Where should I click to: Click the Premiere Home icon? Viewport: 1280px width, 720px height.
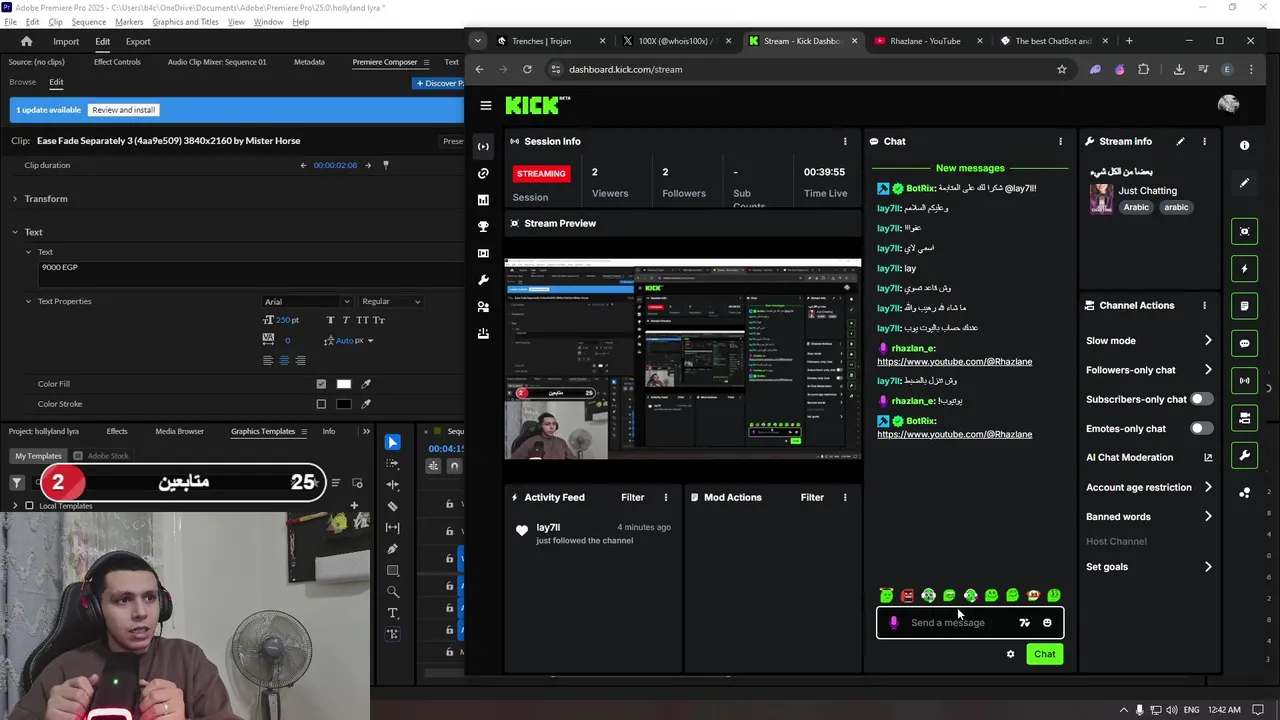click(27, 41)
